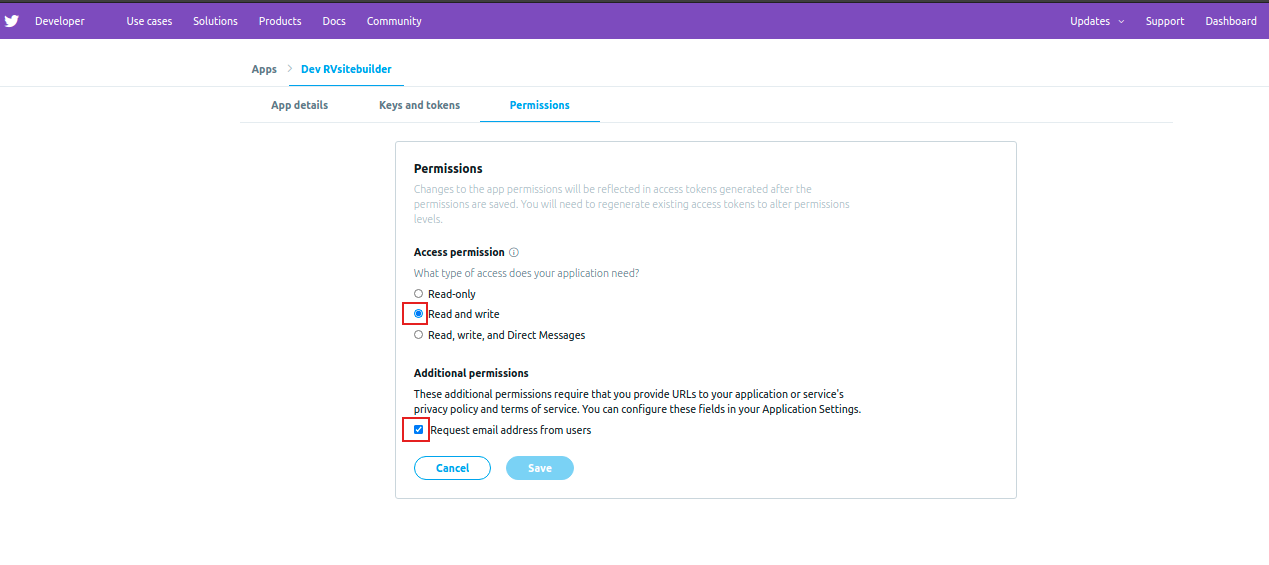Open the Community menu
This screenshot has height=565, width=1269.
[394, 21]
